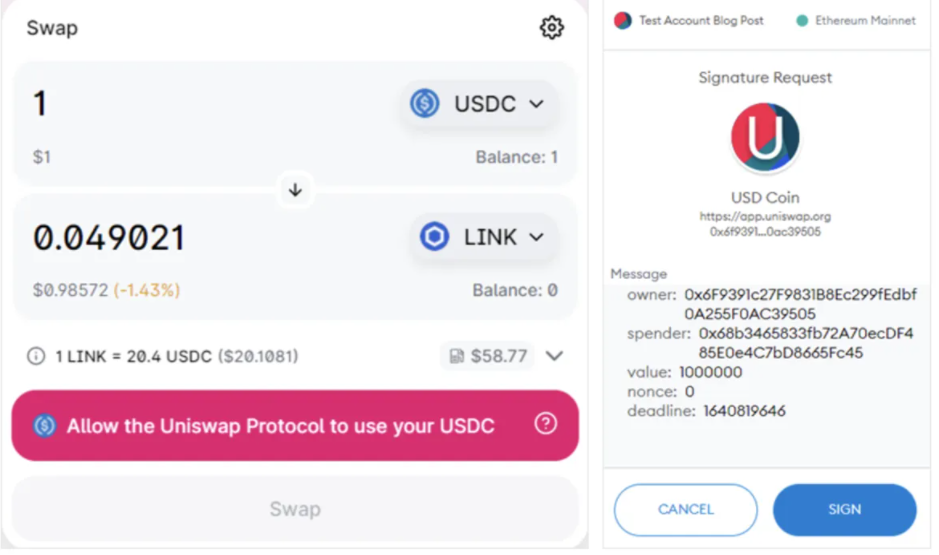This screenshot has width=939, height=555.
Task: Flip swap direction with down arrow
Action: pyautogui.click(x=295, y=190)
